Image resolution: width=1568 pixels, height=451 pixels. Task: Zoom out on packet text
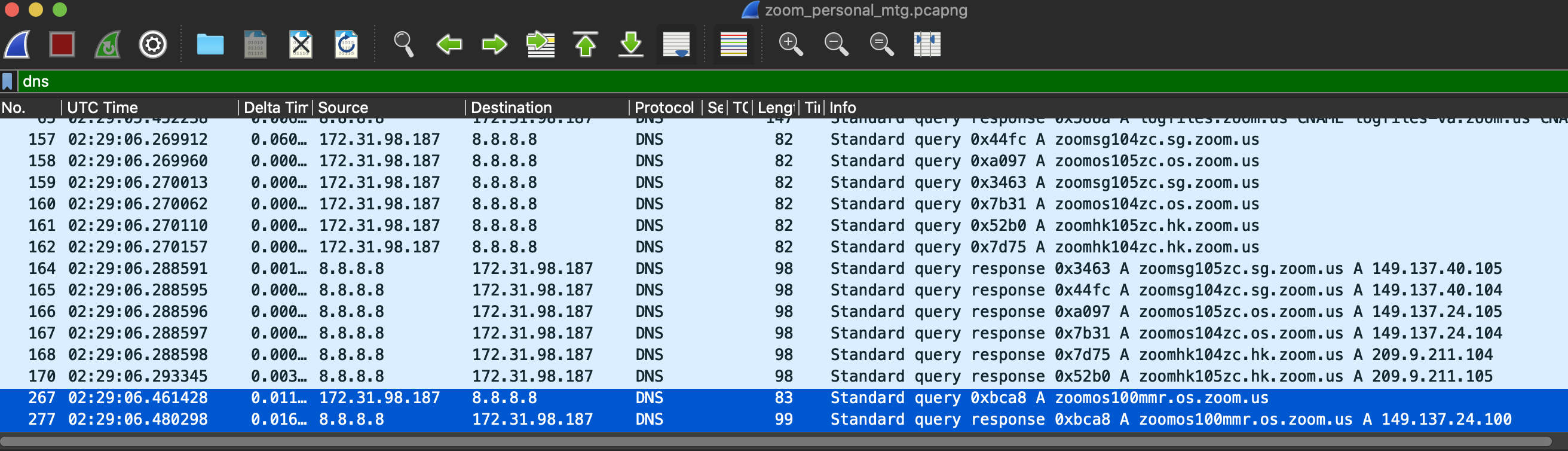[836, 44]
